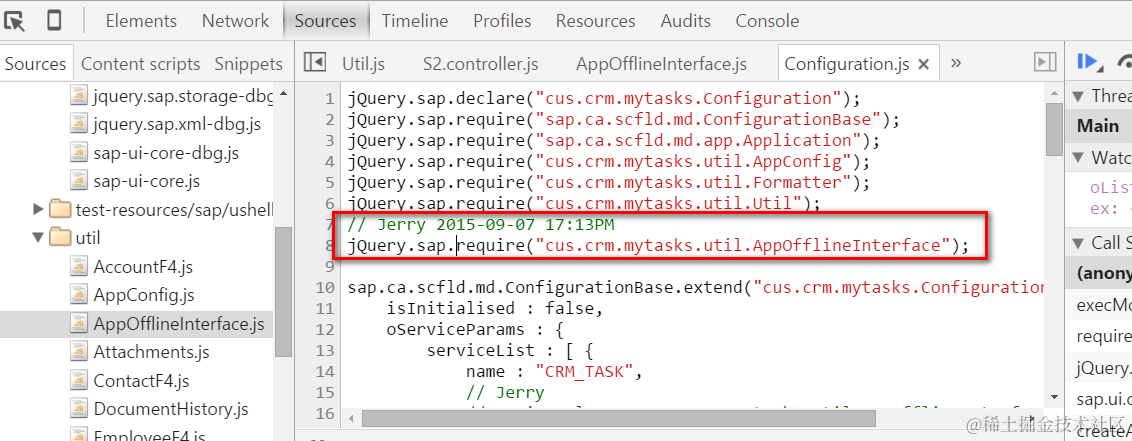Click the Jerry 2015-09-07 comment line
Screen dimensions: 1132x441
pos(481,224)
